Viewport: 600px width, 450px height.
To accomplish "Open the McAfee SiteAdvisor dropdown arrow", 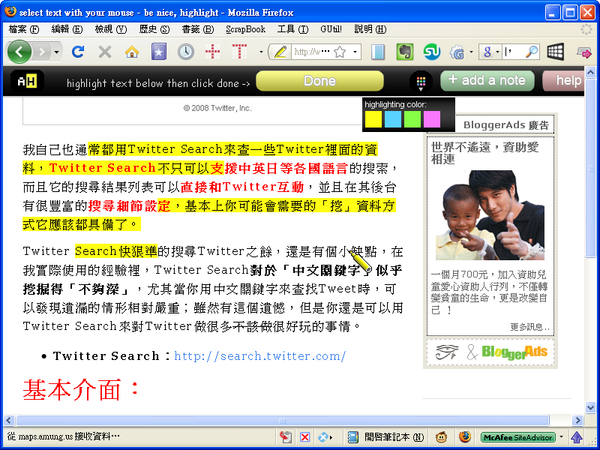I will coord(561,437).
